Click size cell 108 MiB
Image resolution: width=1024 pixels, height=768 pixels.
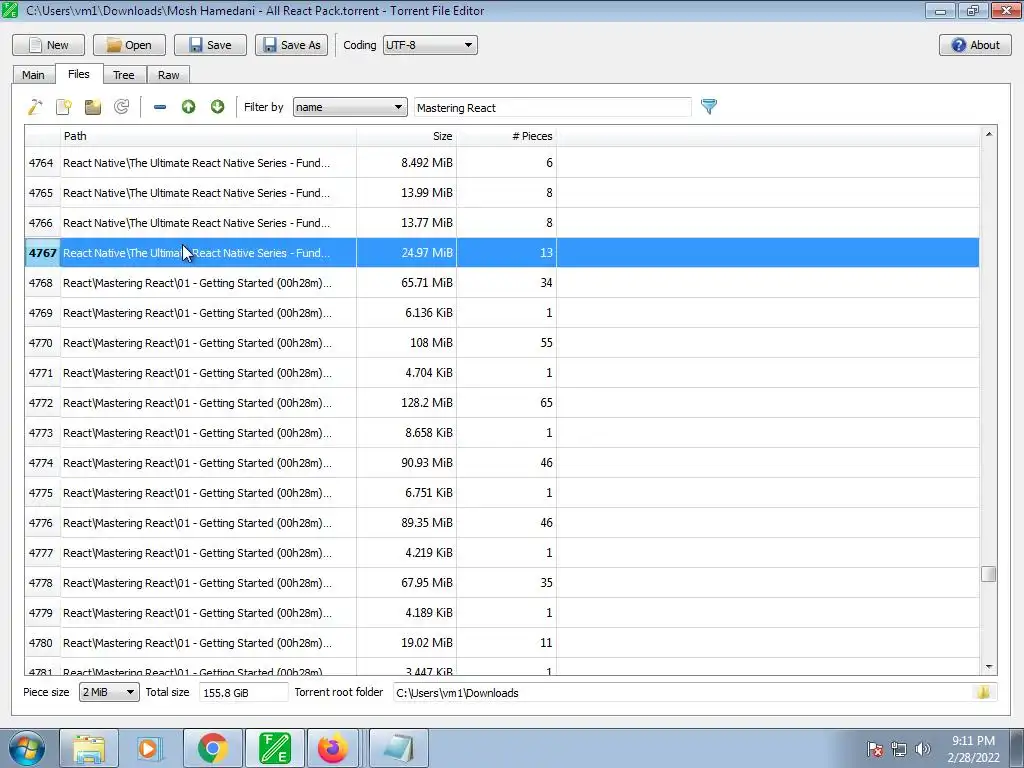coord(406,343)
